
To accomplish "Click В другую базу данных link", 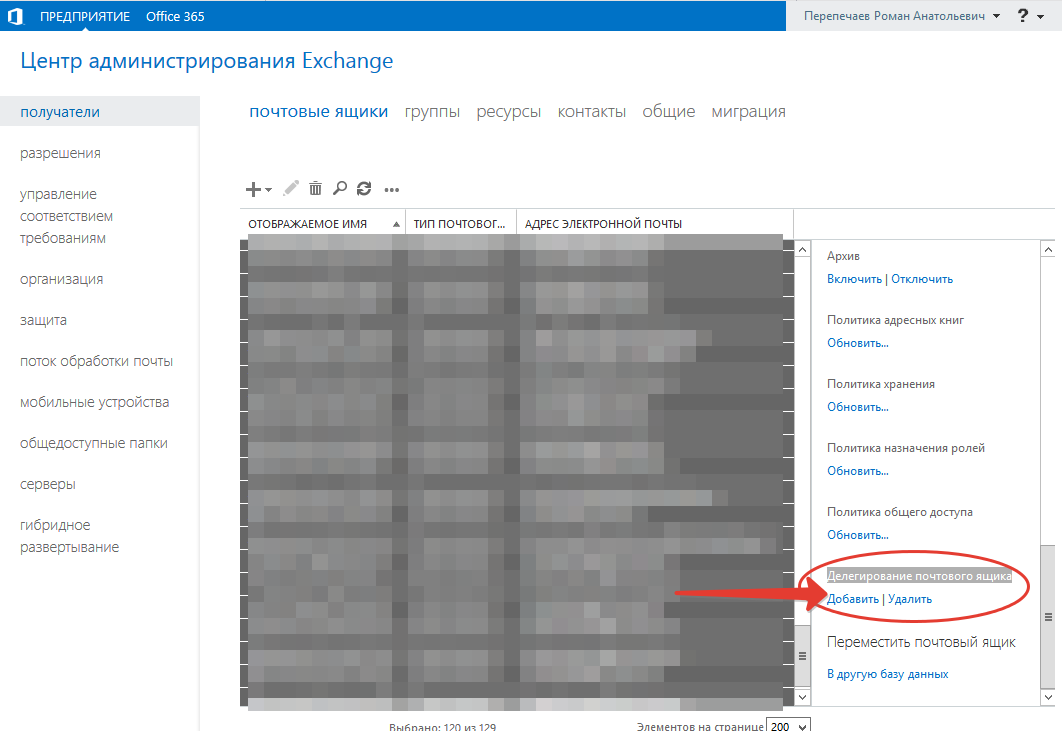I will tap(887, 674).
